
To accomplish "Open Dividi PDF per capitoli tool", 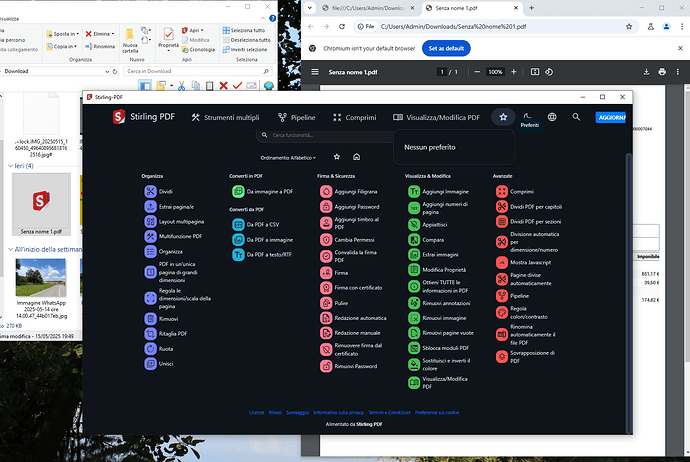I will coord(529,206).
